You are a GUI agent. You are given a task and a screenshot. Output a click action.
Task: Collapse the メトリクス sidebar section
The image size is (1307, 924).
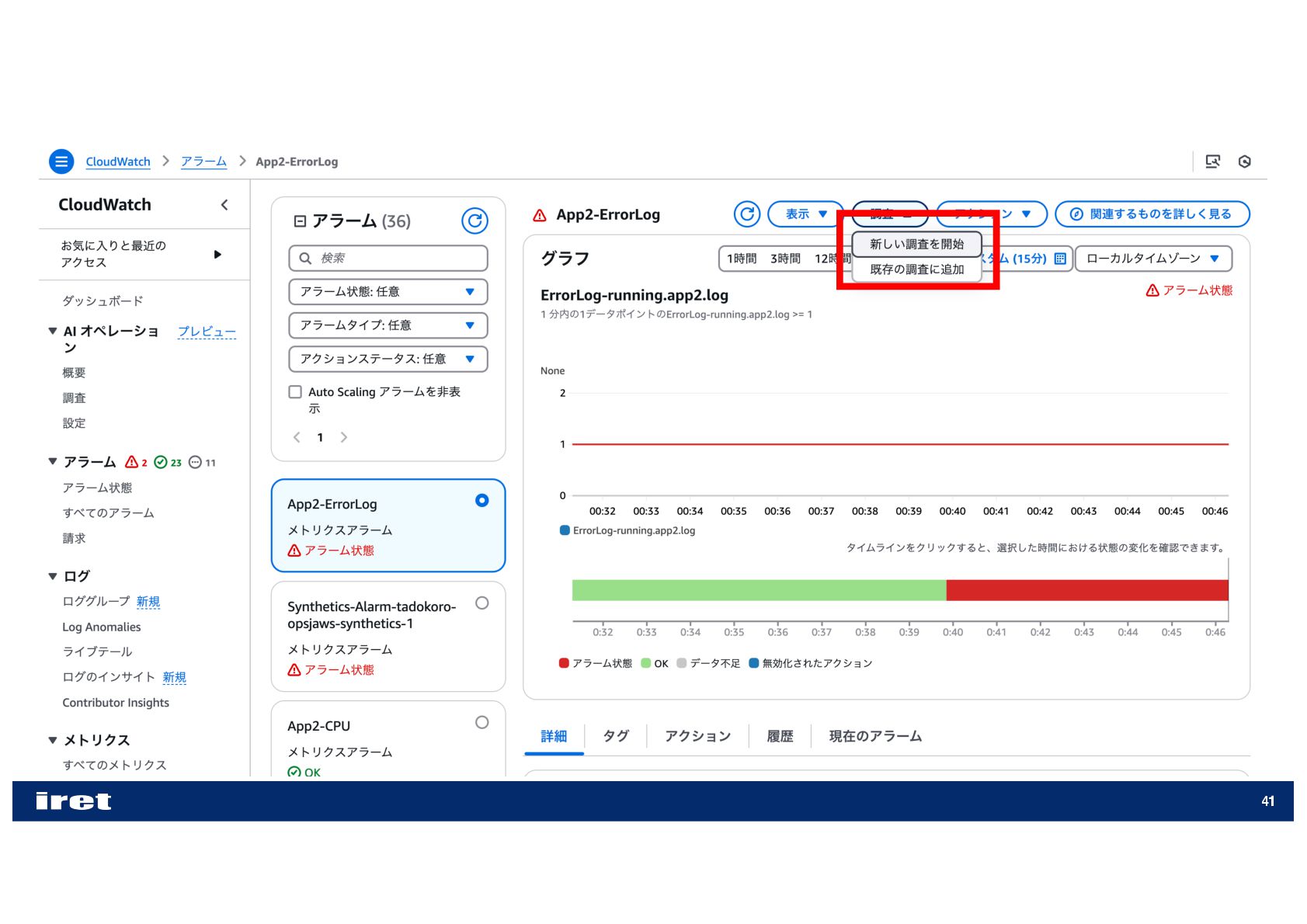pos(53,741)
